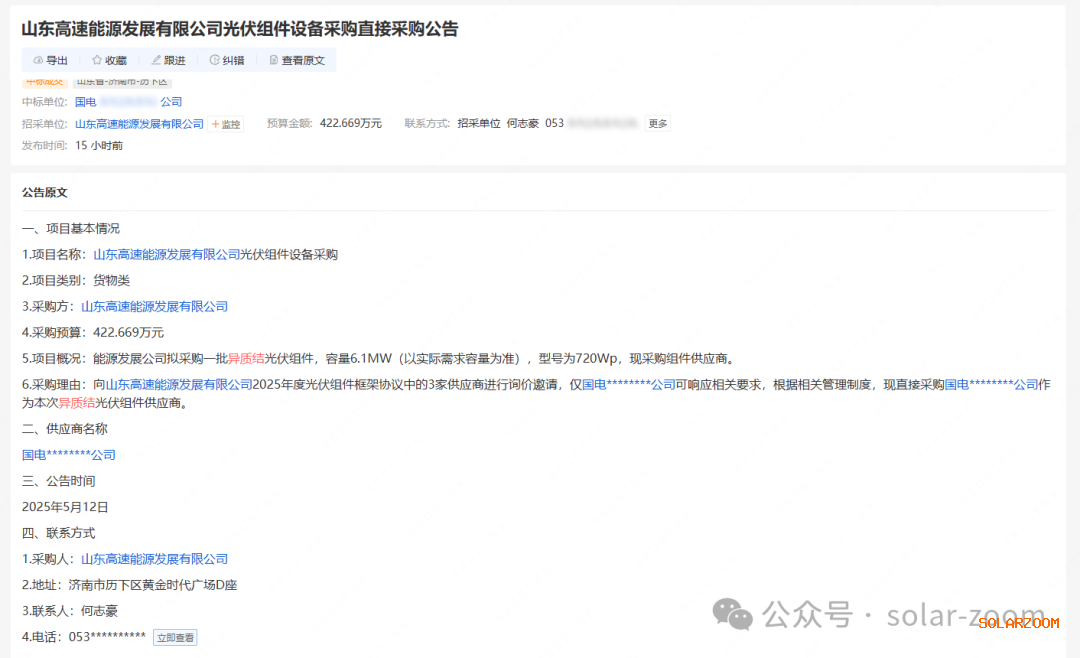Click the 公告原文 section heading
1080x658 pixels.
45,192
